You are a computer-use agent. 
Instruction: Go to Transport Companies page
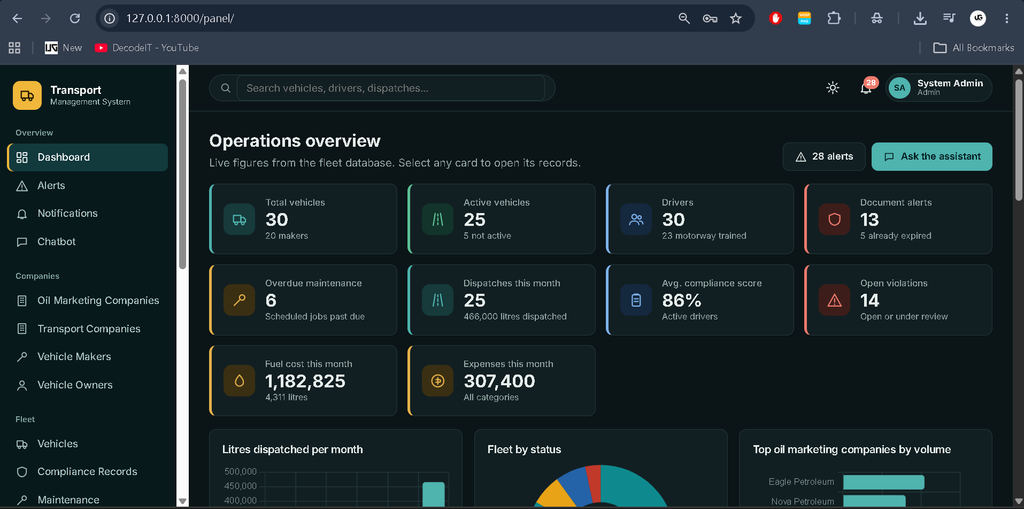click(x=88, y=329)
